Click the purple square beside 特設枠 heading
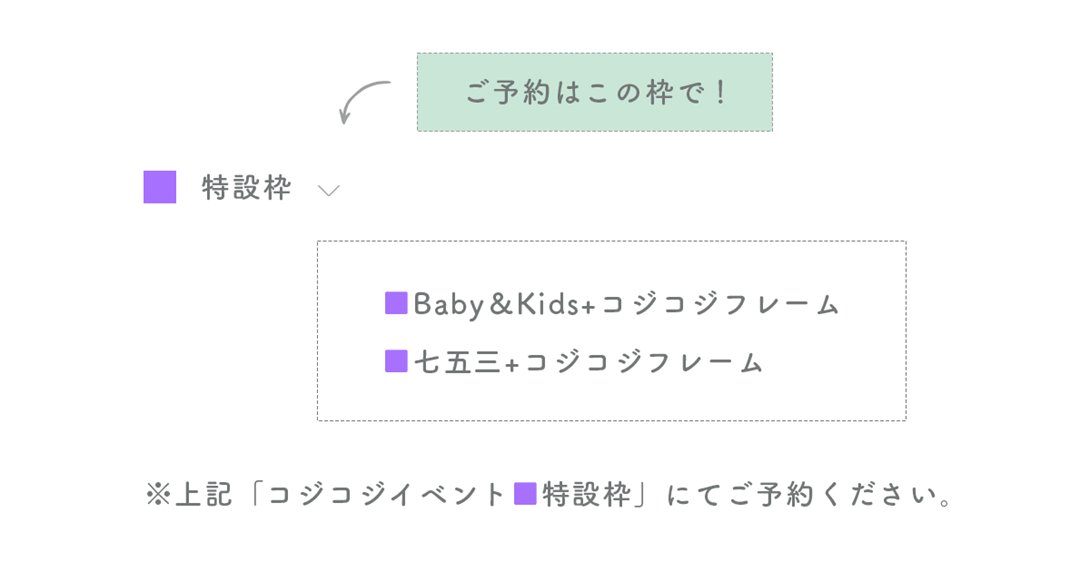Viewport: 1090px width, 572px height. coord(160,187)
